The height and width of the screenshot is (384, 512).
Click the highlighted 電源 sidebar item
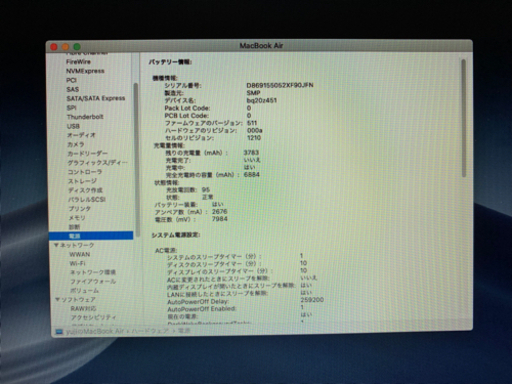(x=91, y=236)
